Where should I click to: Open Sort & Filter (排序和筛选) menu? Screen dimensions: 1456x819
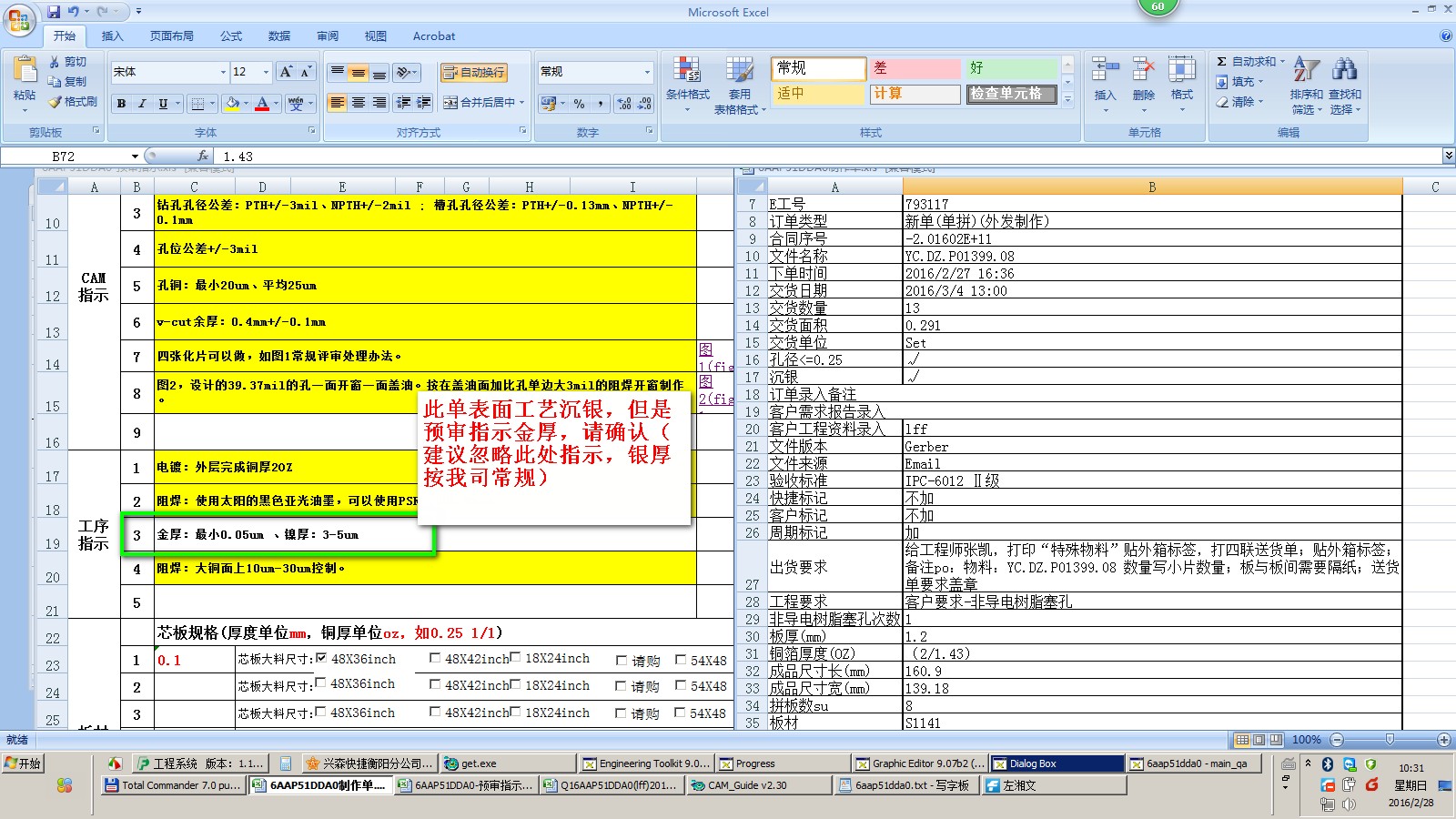(1306, 84)
